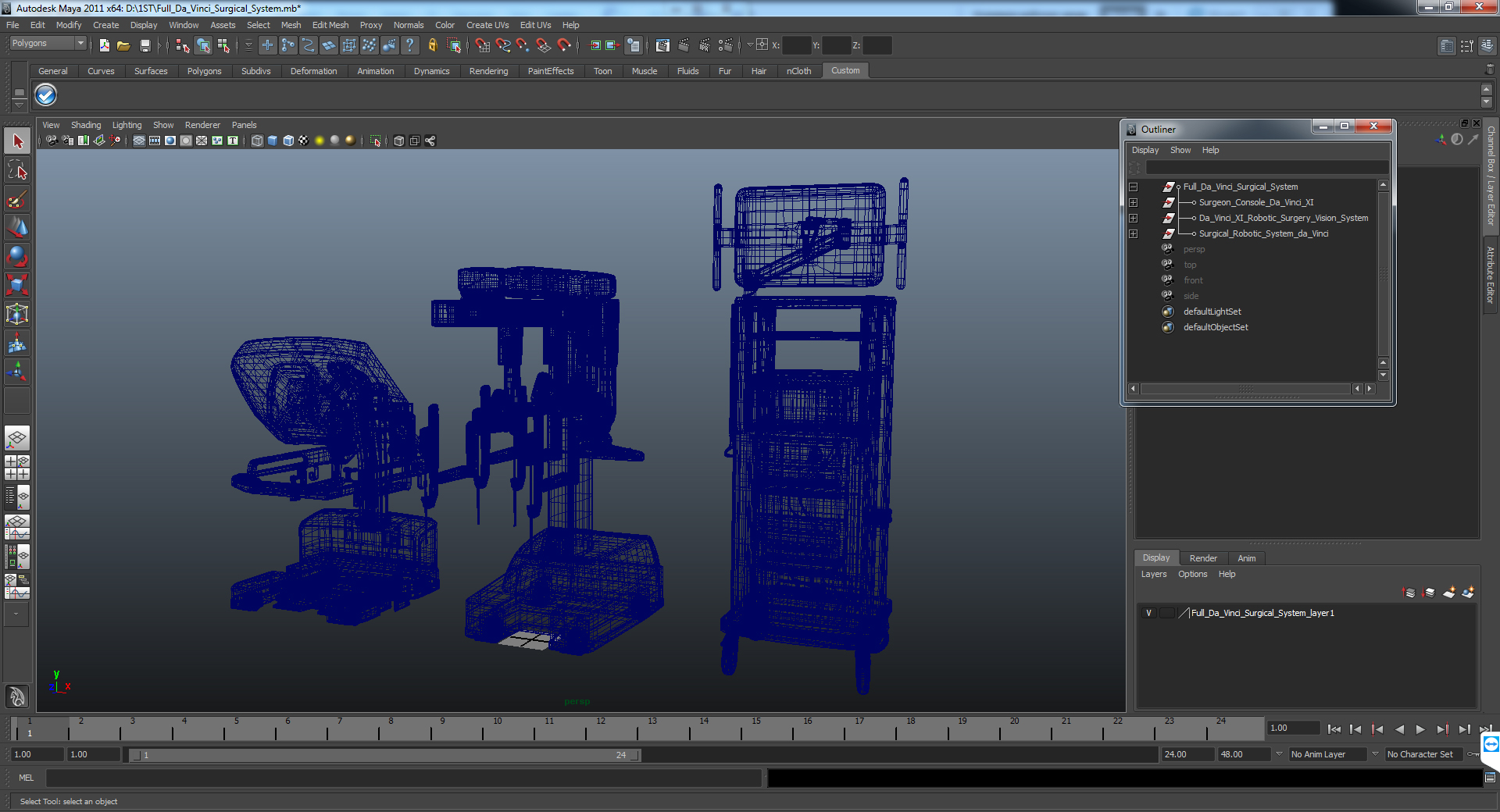This screenshot has height=812, width=1500.
Task: Switch to Persp/Graph Editor layout
Action: click(x=17, y=525)
